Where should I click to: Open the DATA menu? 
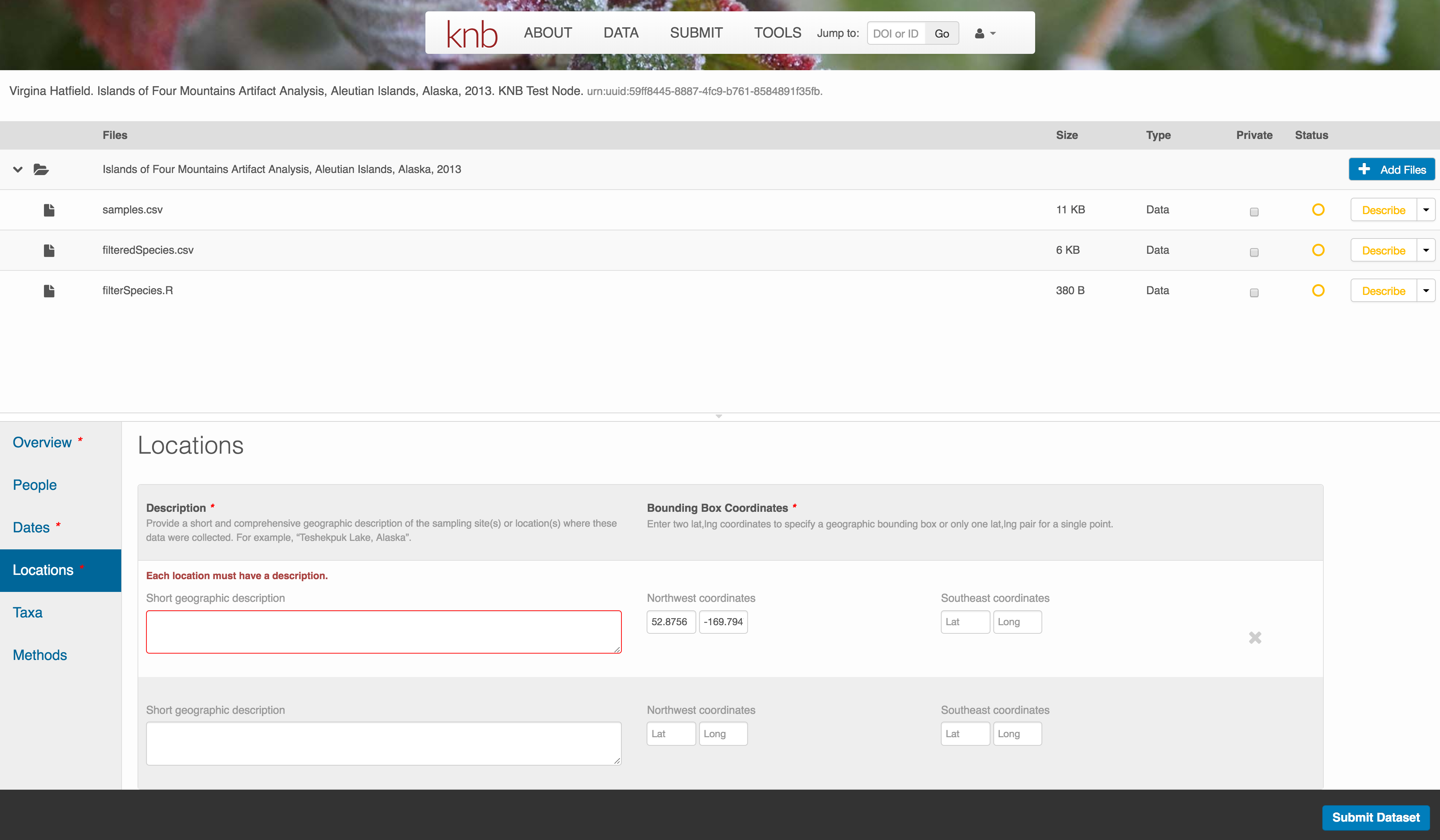pos(621,33)
